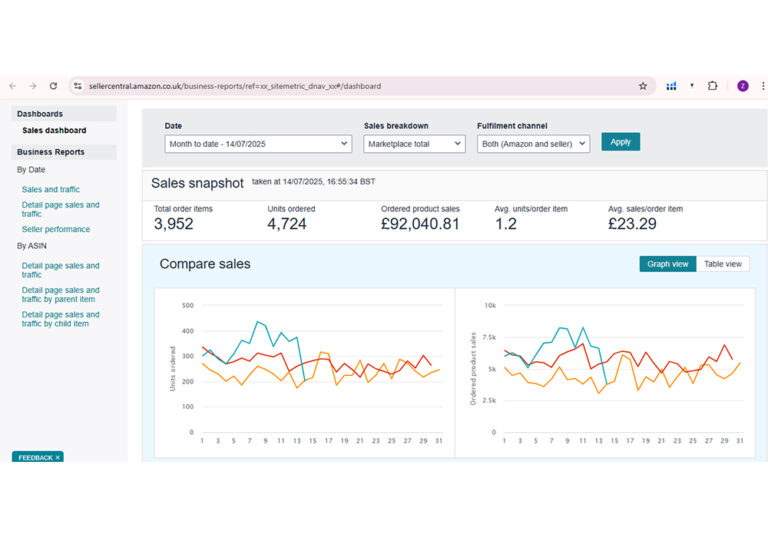Dismiss the Feedback tab using its X

[57, 458]
